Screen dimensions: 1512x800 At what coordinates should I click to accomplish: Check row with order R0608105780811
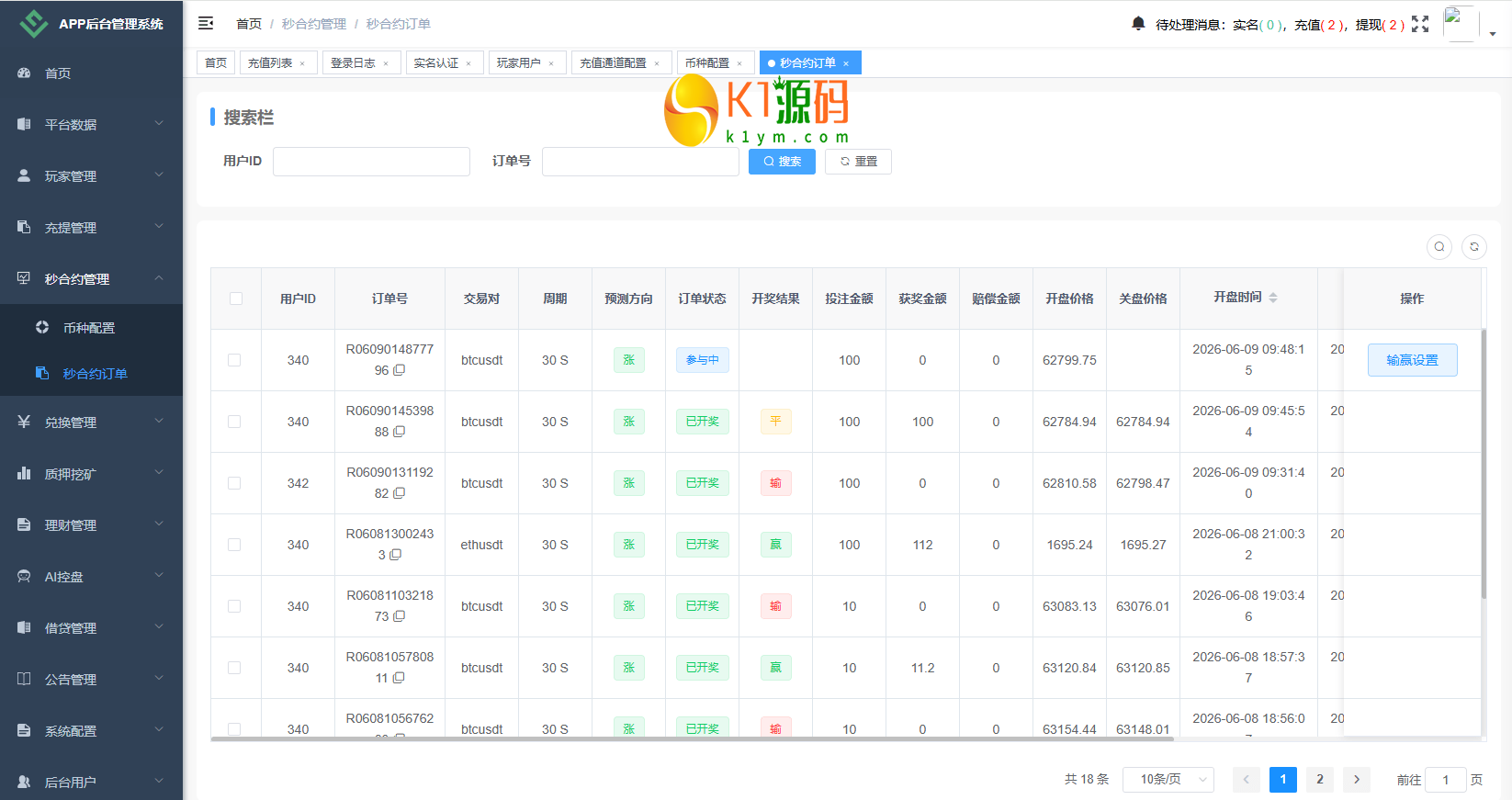(234, 668)
